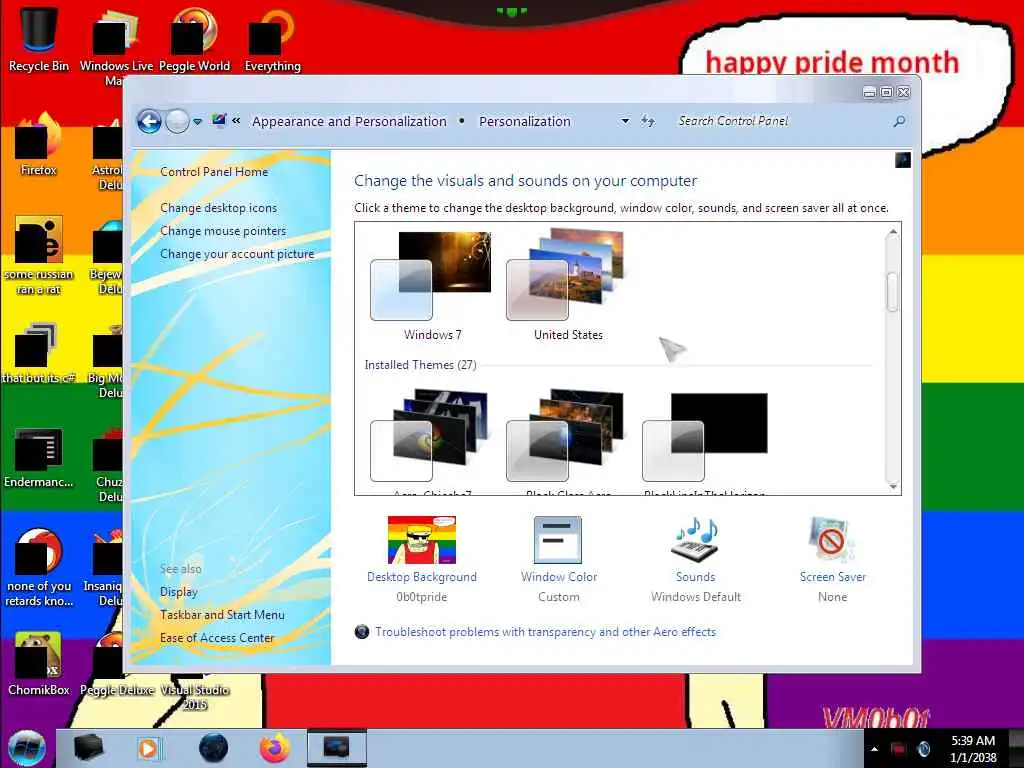Open Peggle World desktop icon
This screenshot has width=1024, height=768.
[195, 38]
